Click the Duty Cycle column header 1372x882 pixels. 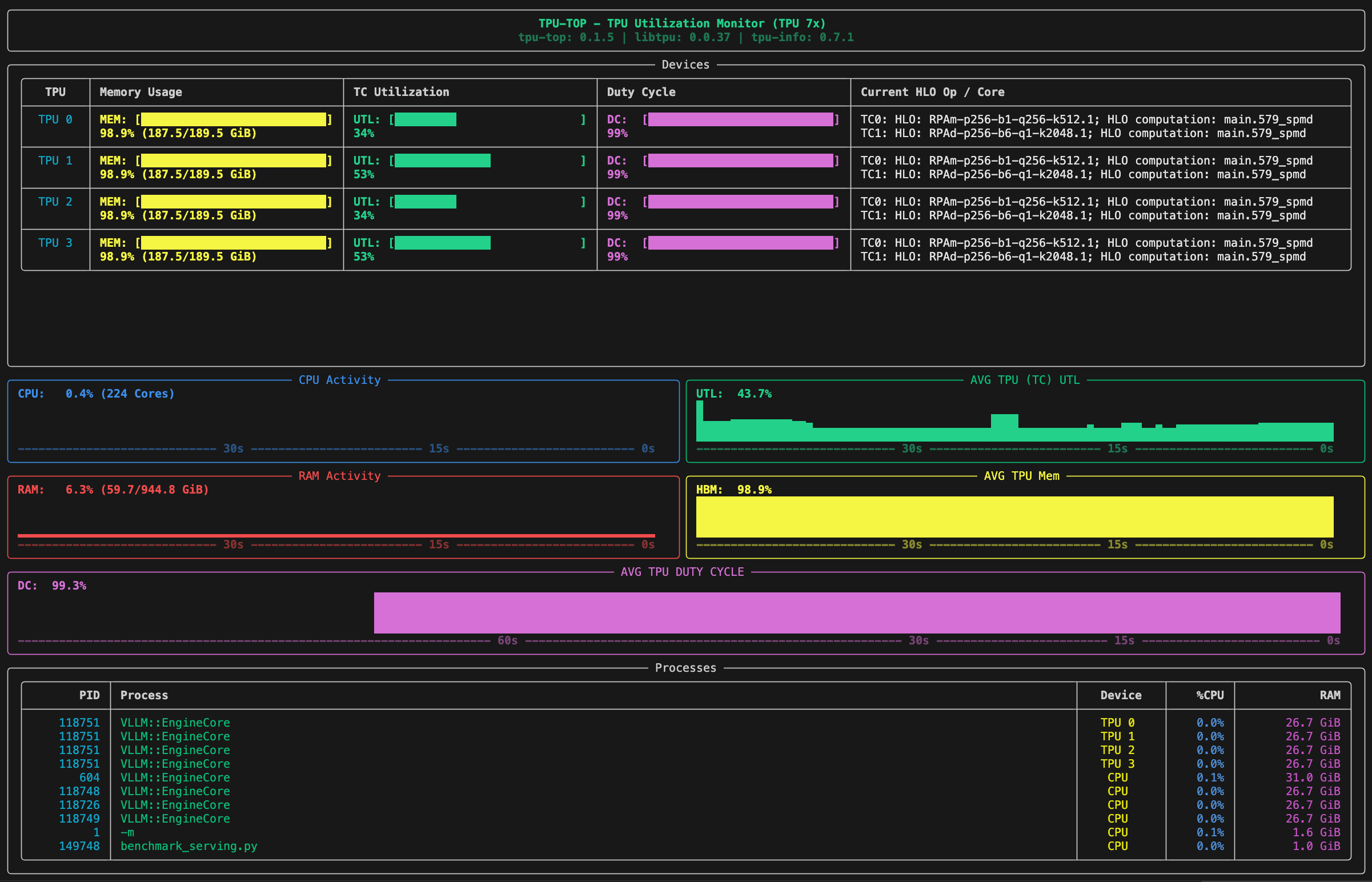(641, 91)
